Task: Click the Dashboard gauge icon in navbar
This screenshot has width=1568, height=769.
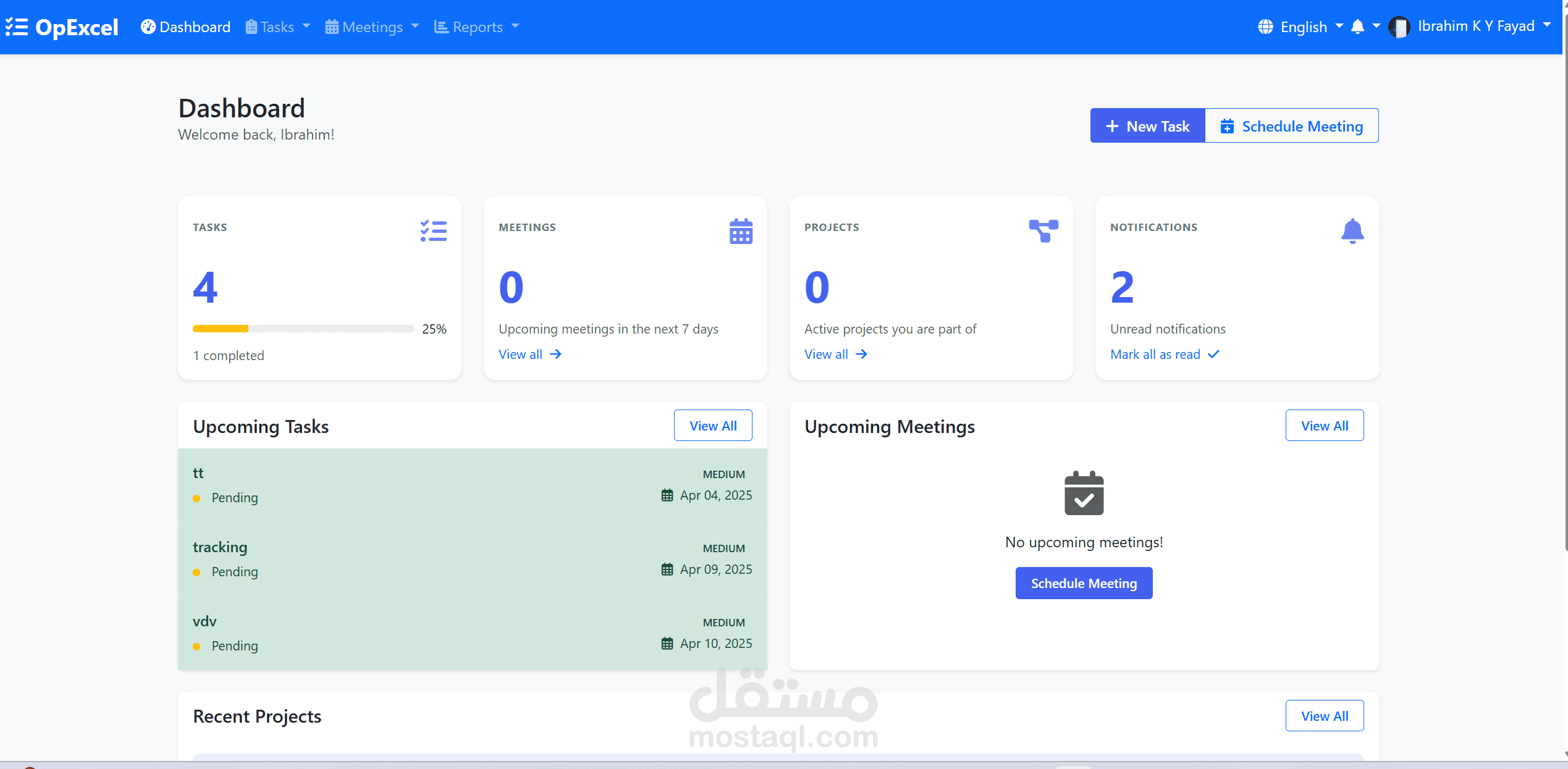Action: [148, 27]
